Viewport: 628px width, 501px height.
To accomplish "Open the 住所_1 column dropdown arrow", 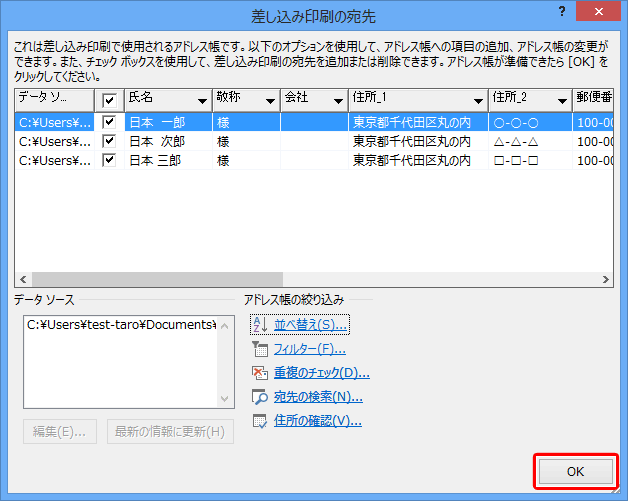I will pos(478,101).
